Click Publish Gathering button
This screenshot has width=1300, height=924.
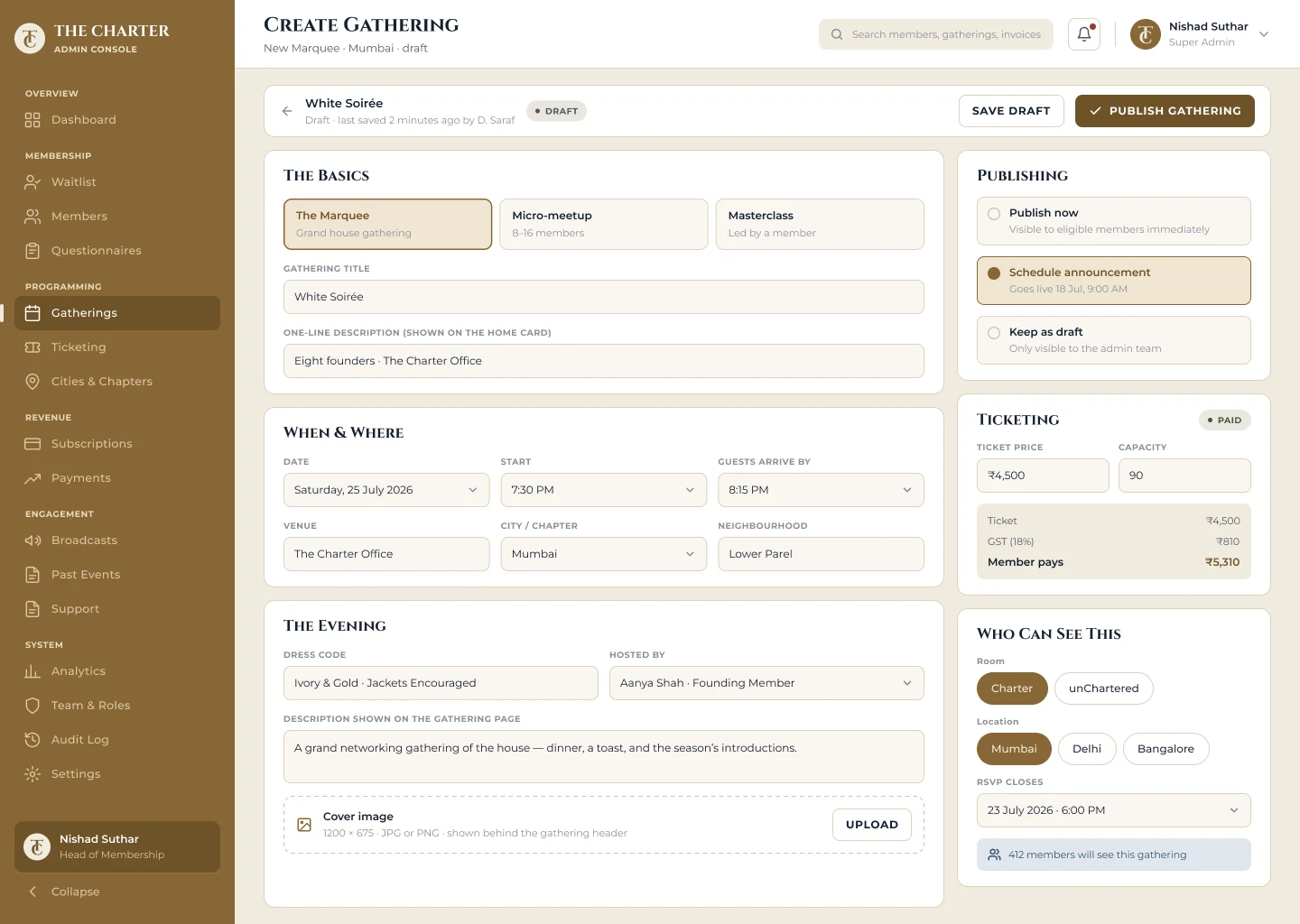[1165, 111]
